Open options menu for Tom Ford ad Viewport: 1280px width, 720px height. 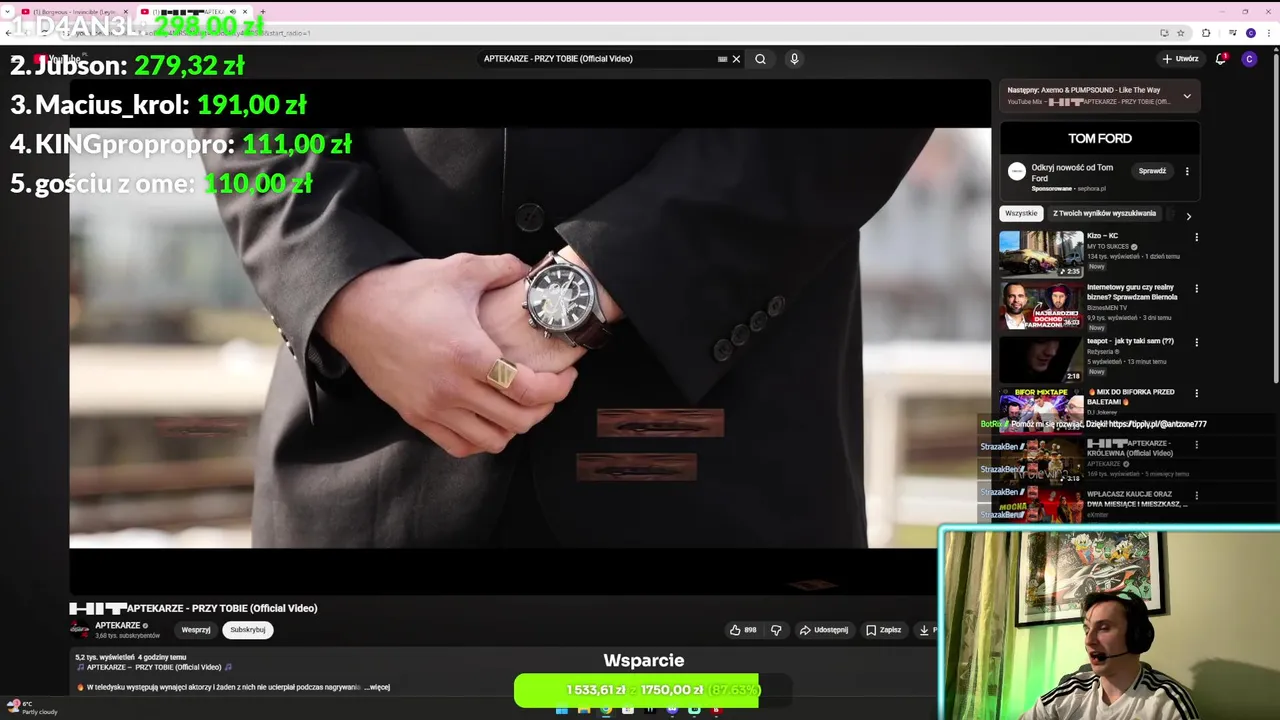[1187, 171]
